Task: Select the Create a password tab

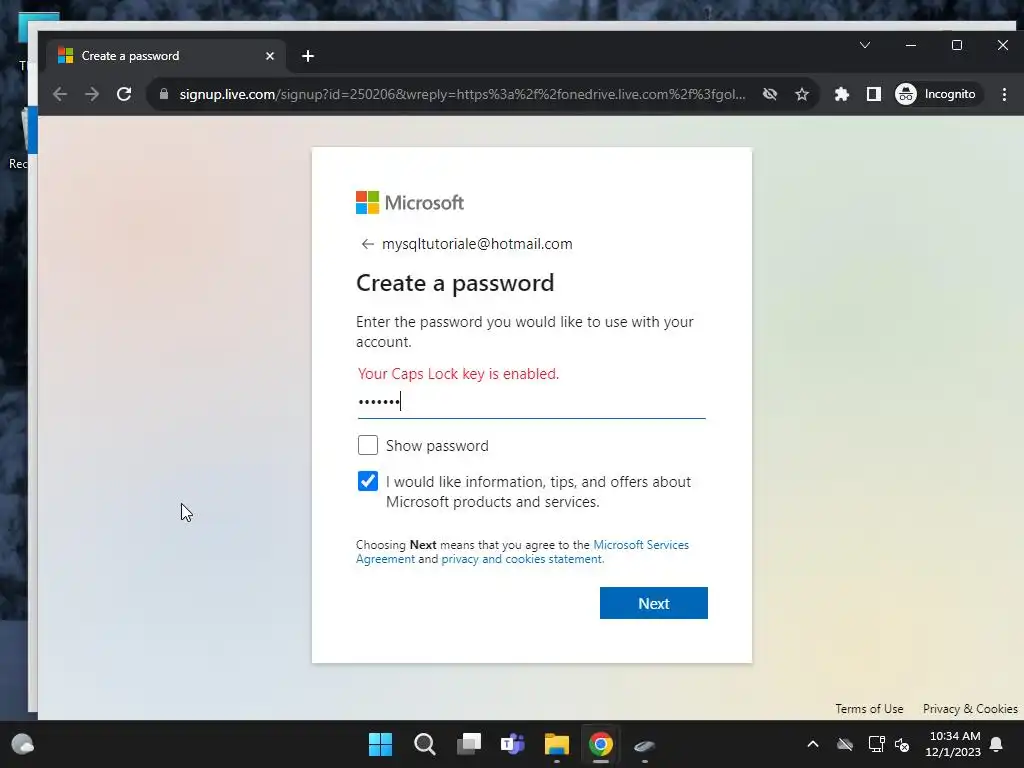Action: click(167, 56)
